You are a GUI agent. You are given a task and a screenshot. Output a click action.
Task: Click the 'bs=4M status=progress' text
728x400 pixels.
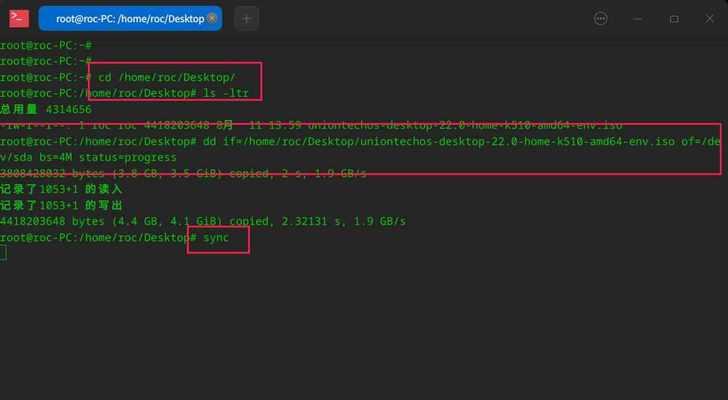point(108,157)
